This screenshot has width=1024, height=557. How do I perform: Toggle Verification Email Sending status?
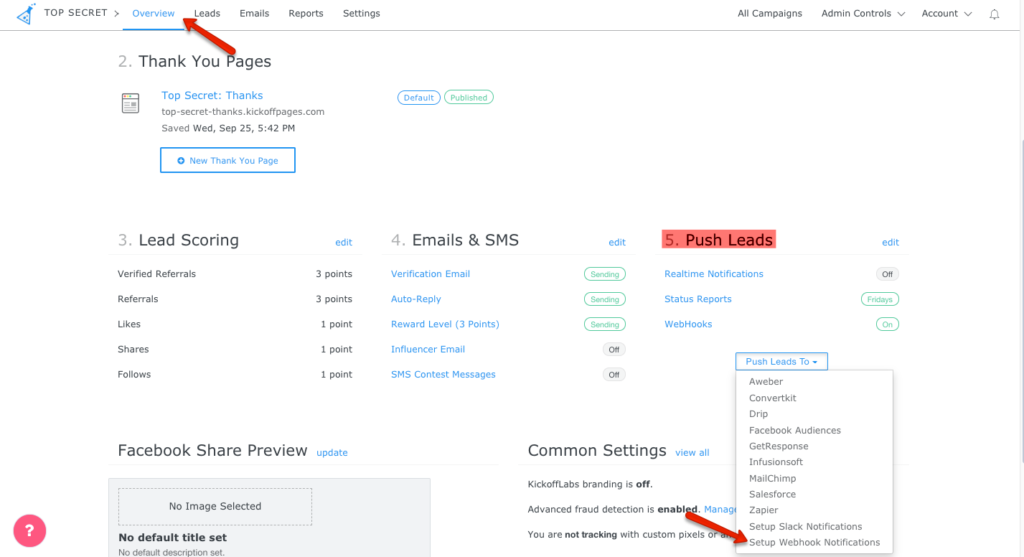tap(605, 274)
